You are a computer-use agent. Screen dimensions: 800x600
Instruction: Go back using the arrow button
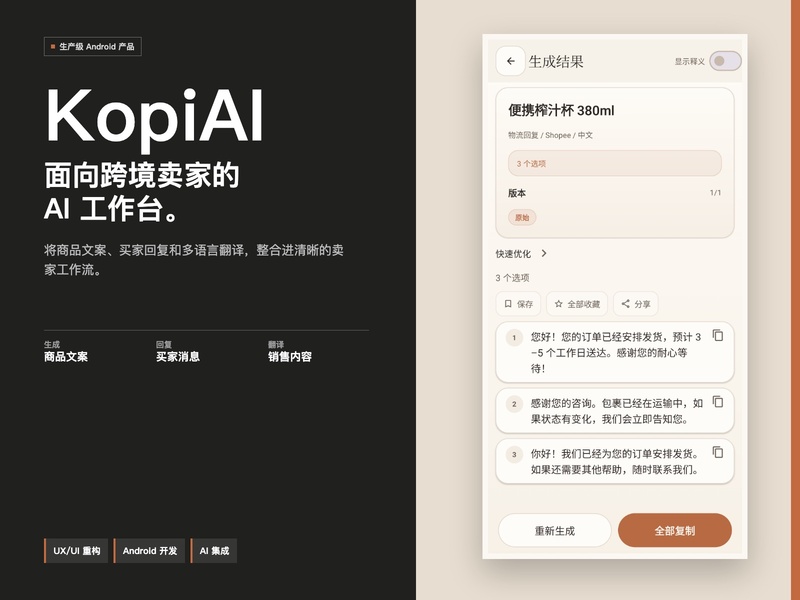tap(510, 61)
